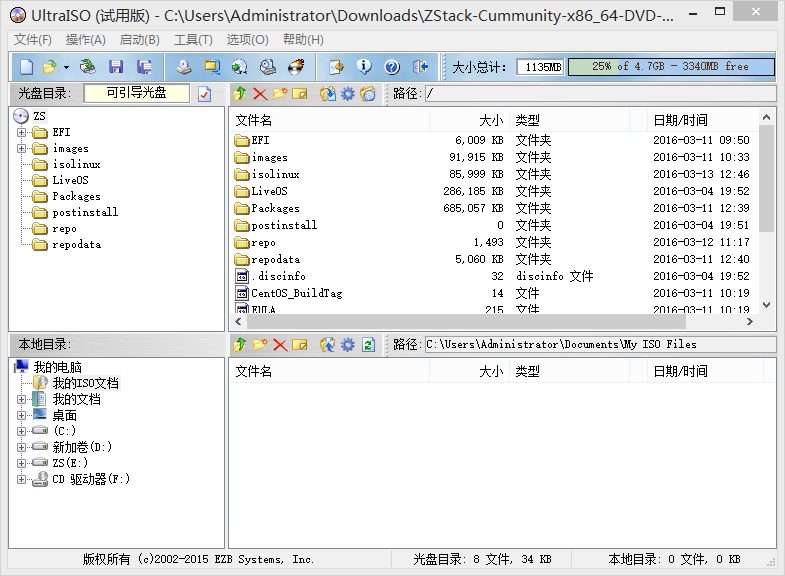Create a new ISO with the blank page icon
The height and width of the screenshot is (576, 785).
27,67
